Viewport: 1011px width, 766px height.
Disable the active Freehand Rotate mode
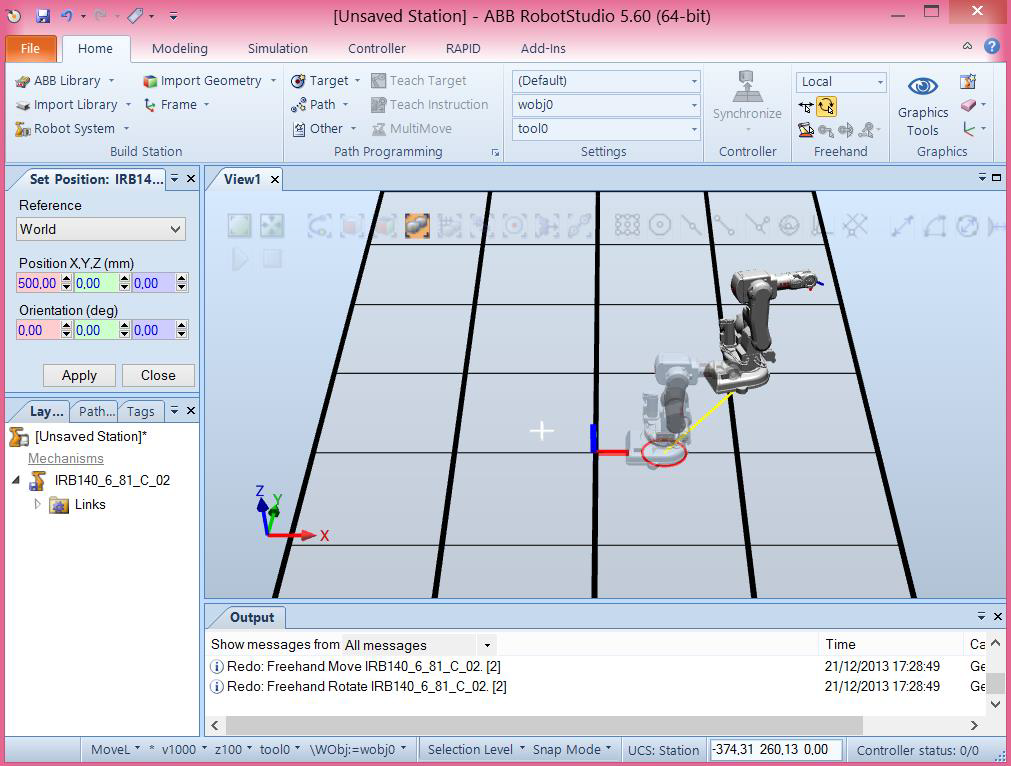826,106
